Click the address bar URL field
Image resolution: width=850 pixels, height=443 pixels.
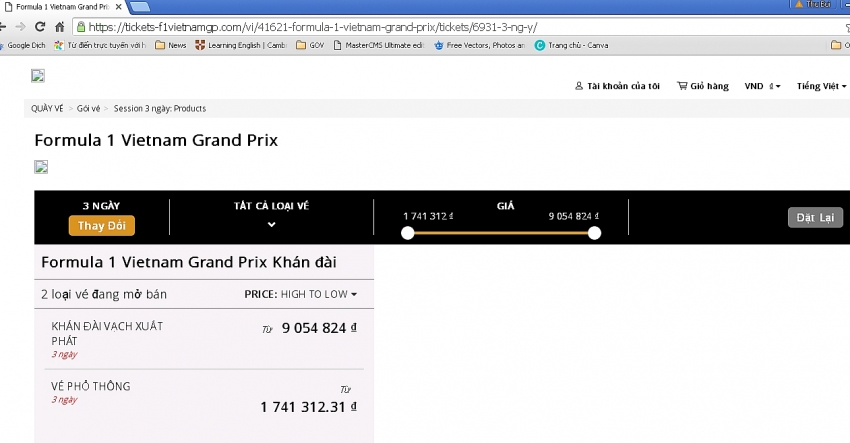pos(400,26)
